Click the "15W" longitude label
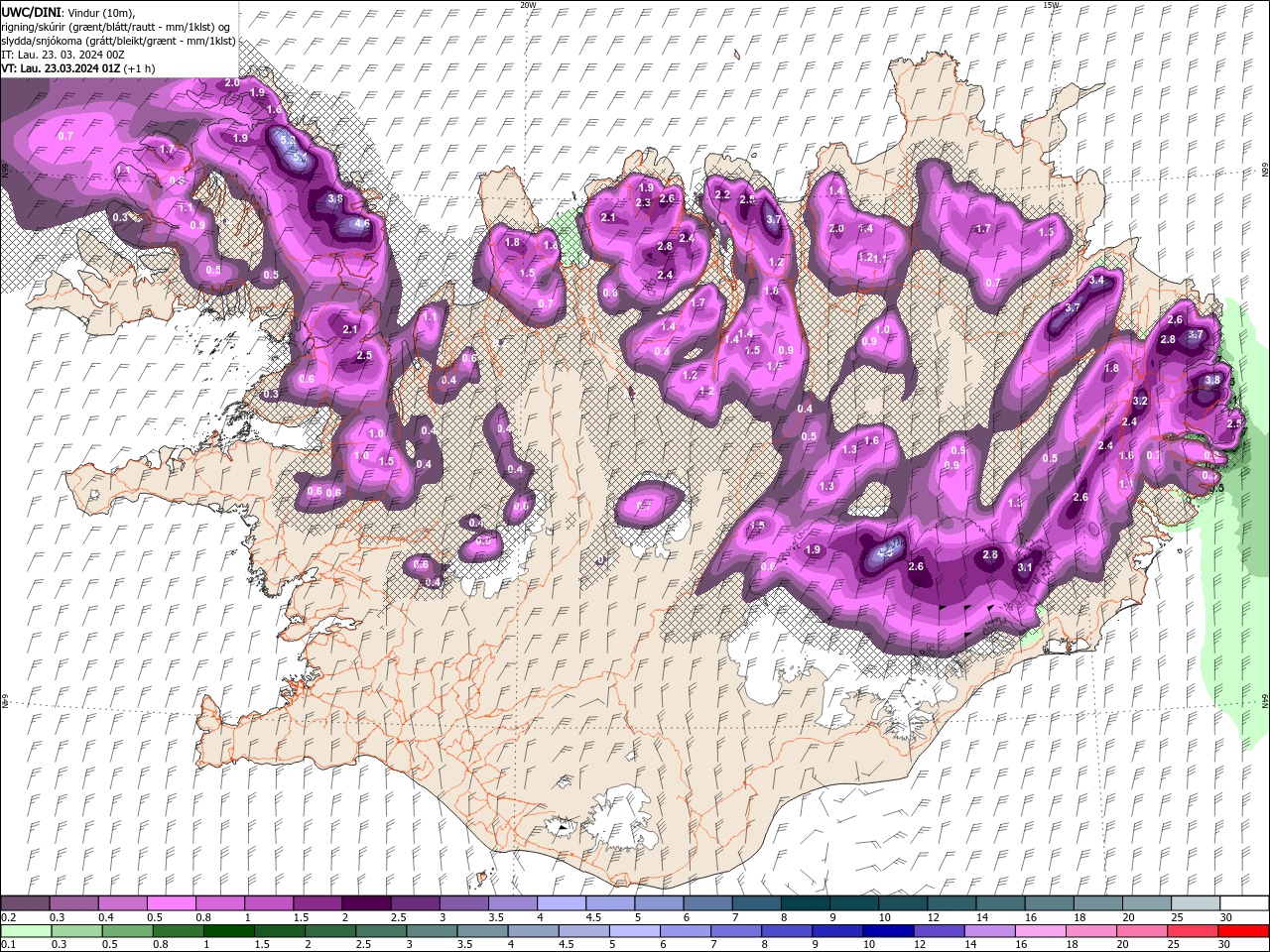This screenshot has width=1270, height=952. (1052, 5)
